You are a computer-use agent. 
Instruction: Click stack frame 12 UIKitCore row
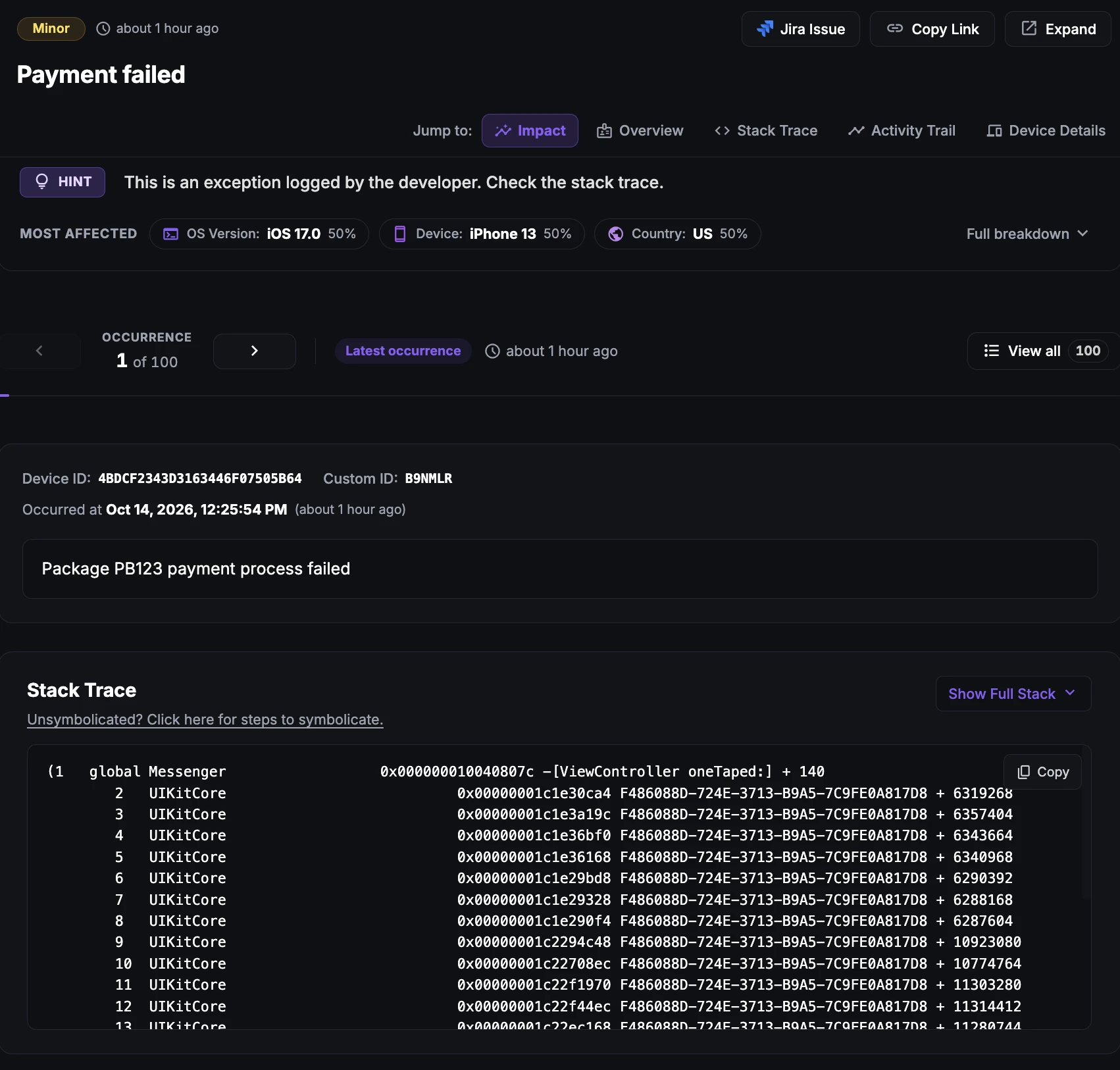[567, 1006]
